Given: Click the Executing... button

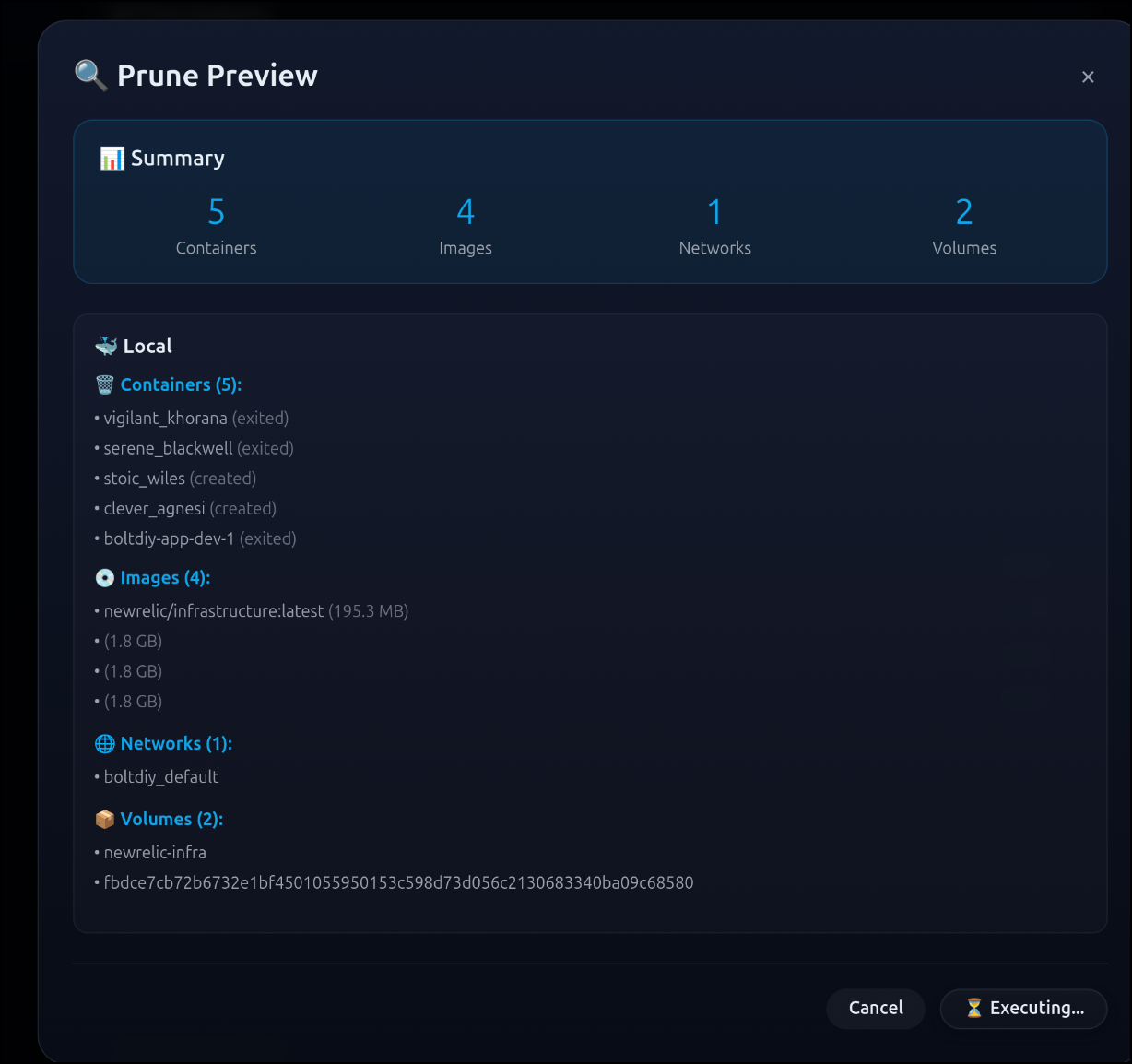Looking at the screenshot, I should [1023, 1008].
